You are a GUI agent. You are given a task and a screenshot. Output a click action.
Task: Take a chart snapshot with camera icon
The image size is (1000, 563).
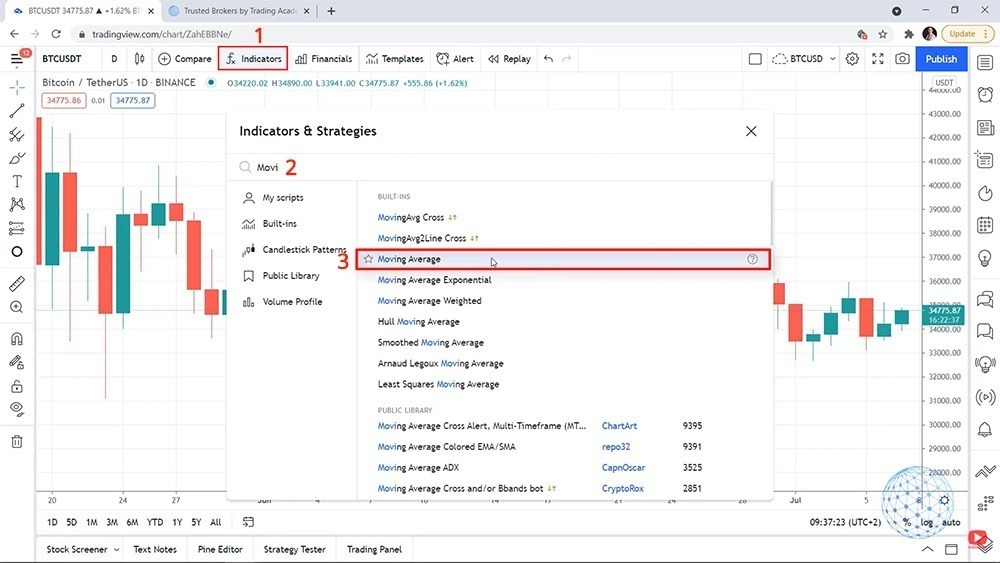pyautogui.click(x=902, y=59)
